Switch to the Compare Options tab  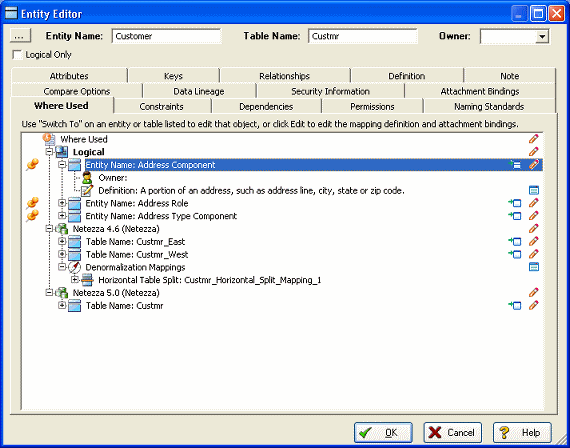coord(77,91)
